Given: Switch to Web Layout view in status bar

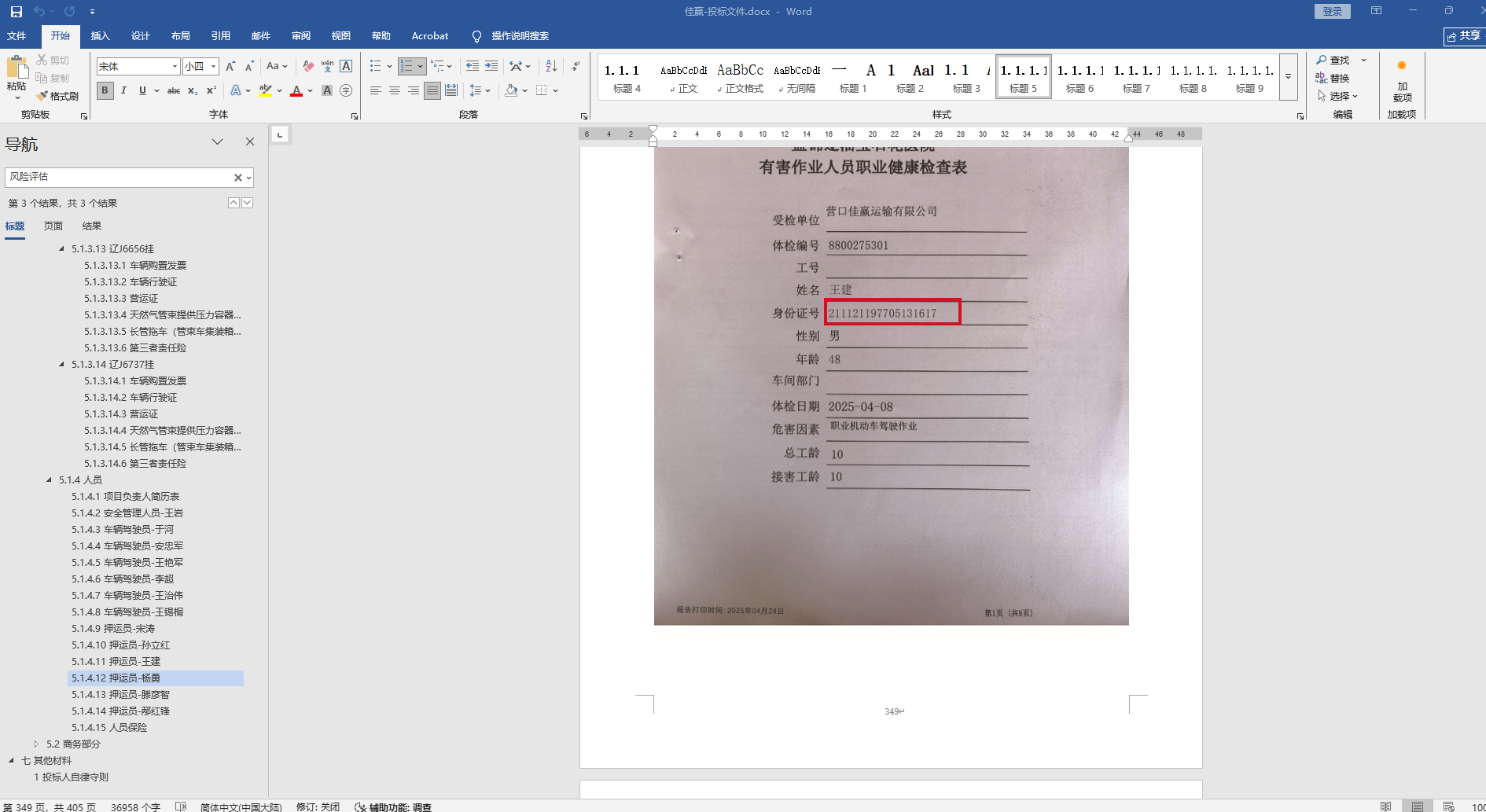Looking at the screenshot, I should tap(1449, 806).
